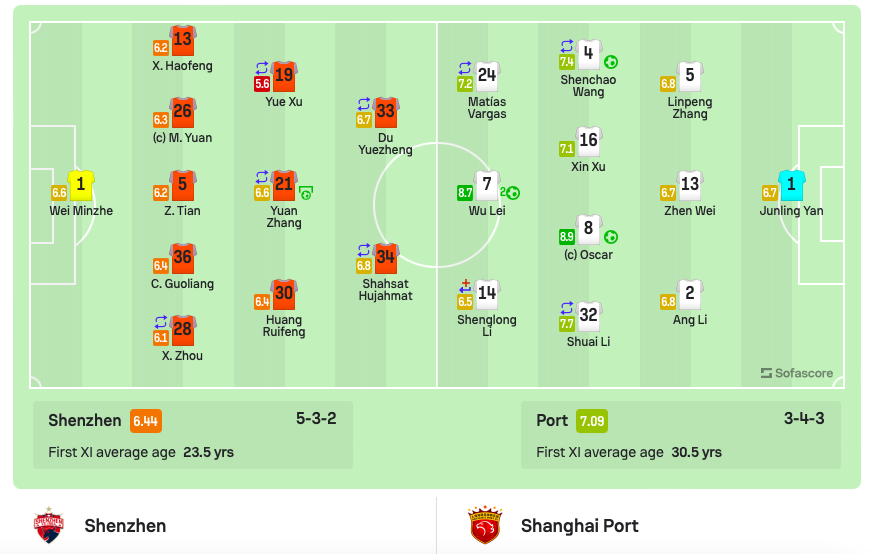The height and width of the screenshot is (554, 872).
Task: Click the green goal icon next to Yuan Zhang
Action: tap(306, 192)
